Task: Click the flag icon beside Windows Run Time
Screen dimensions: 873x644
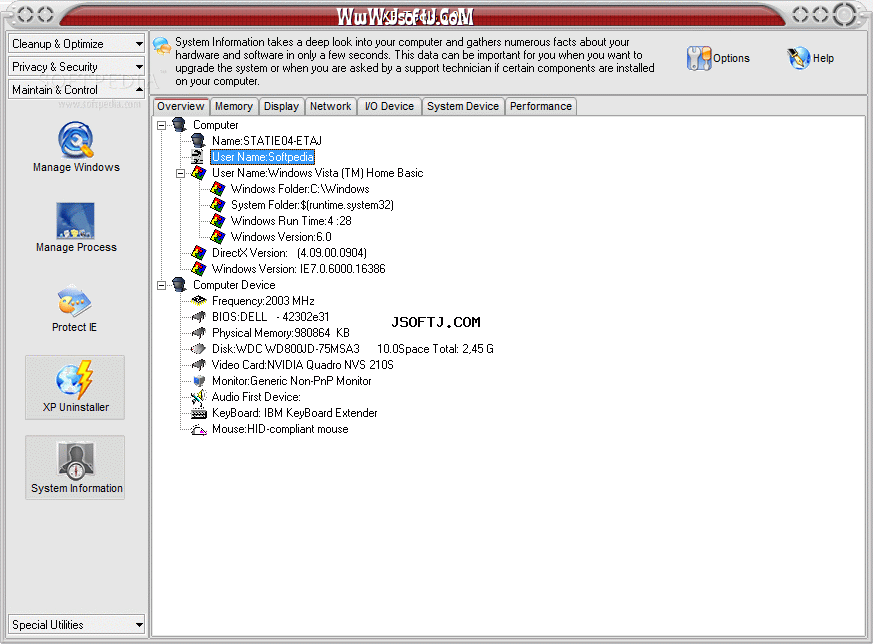Action: tap(218, 221)
